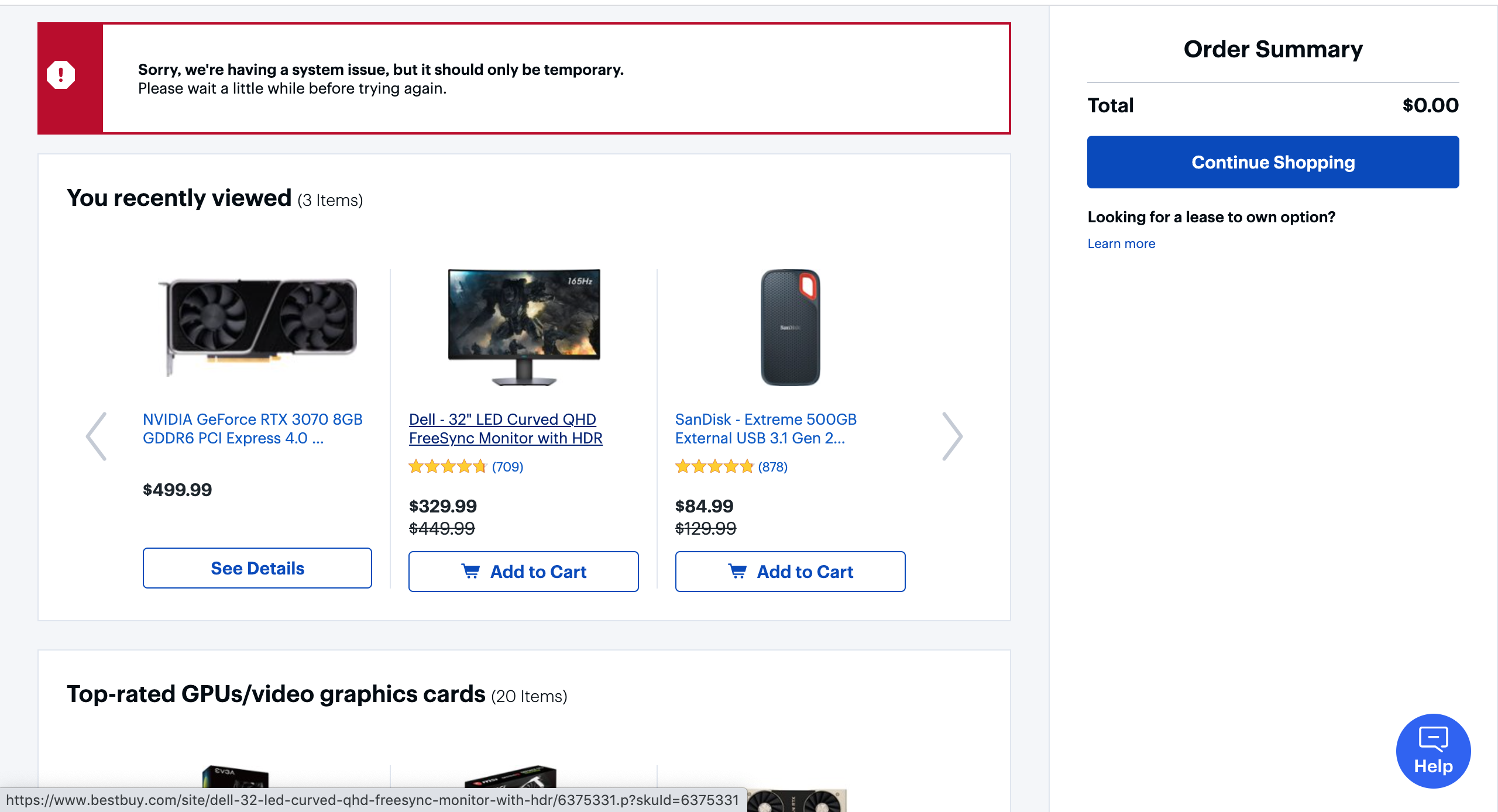Click See Details for the RTX 3070
This screenshot has width=1498, height=812.
pyautogui.click(x=257, y=568)
